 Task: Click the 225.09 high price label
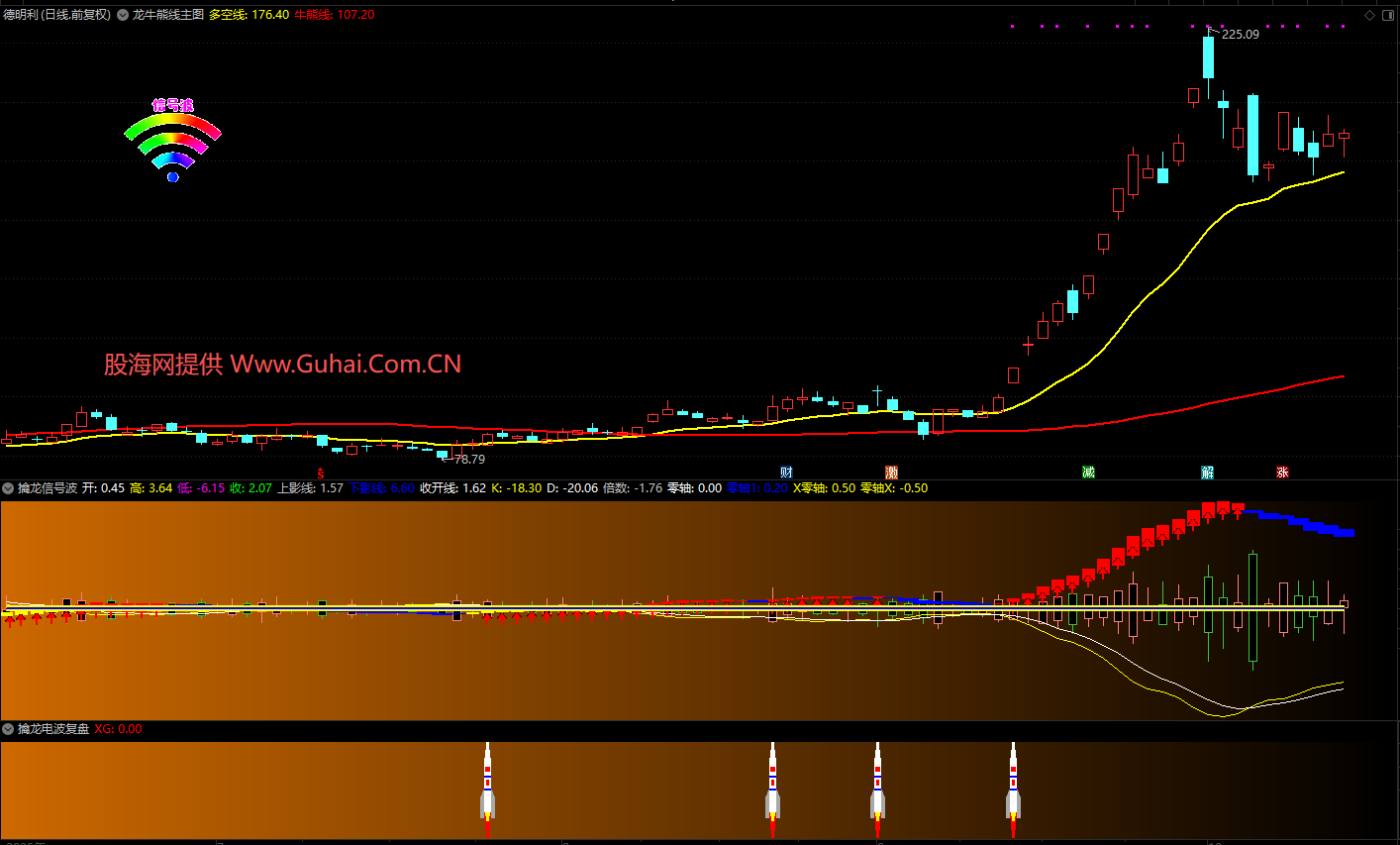coord(1240,35)
